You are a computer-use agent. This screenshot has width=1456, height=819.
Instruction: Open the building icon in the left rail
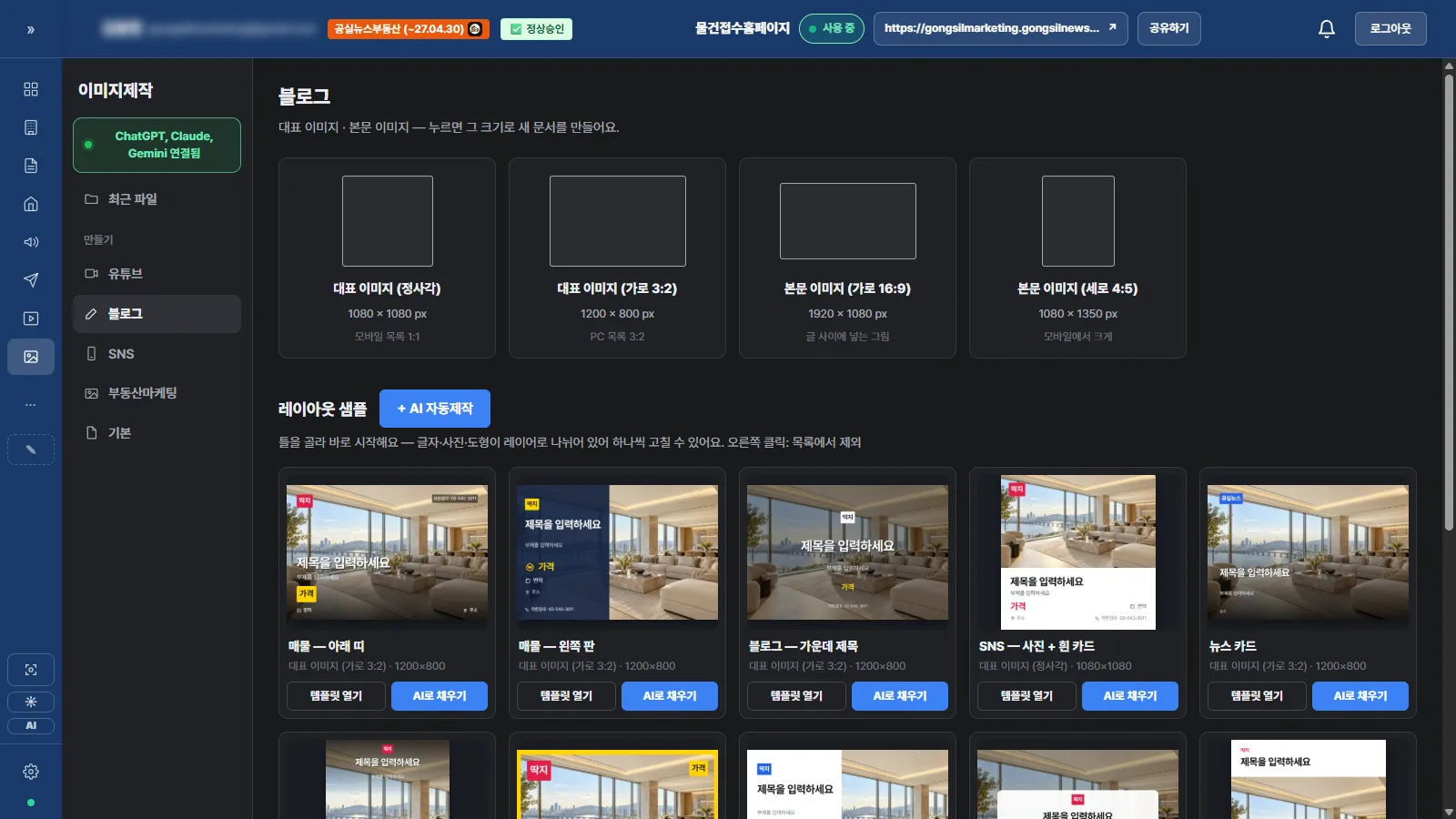click(31, 127)
